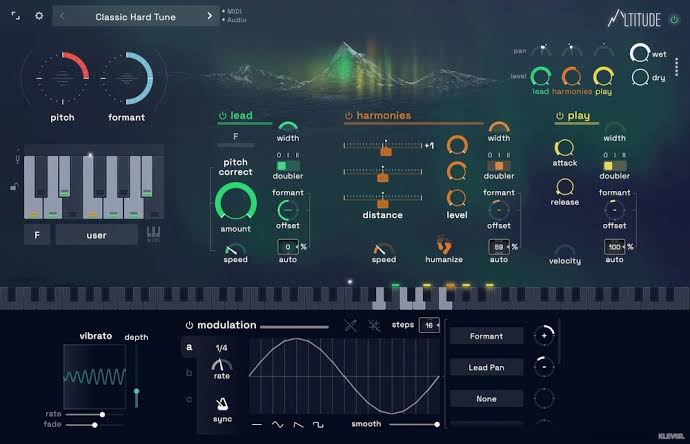Toggle the play section power button
This screenshot has width=690, height=444.
pyautogui.click(x=560, y=116)
